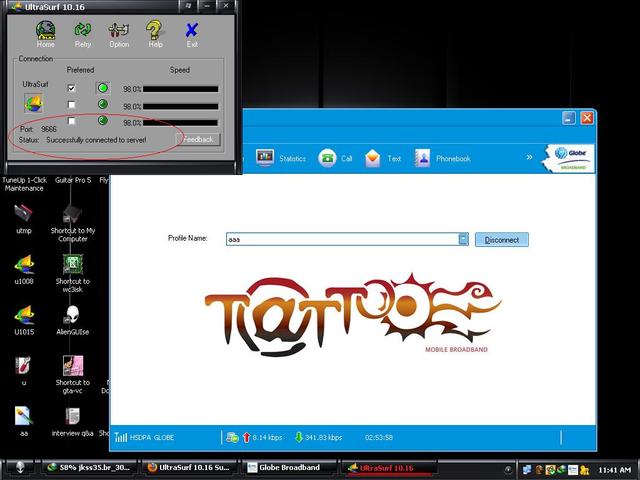Select the u1008 desktop icon
The image size is (640, 480).
coord(24,269)
